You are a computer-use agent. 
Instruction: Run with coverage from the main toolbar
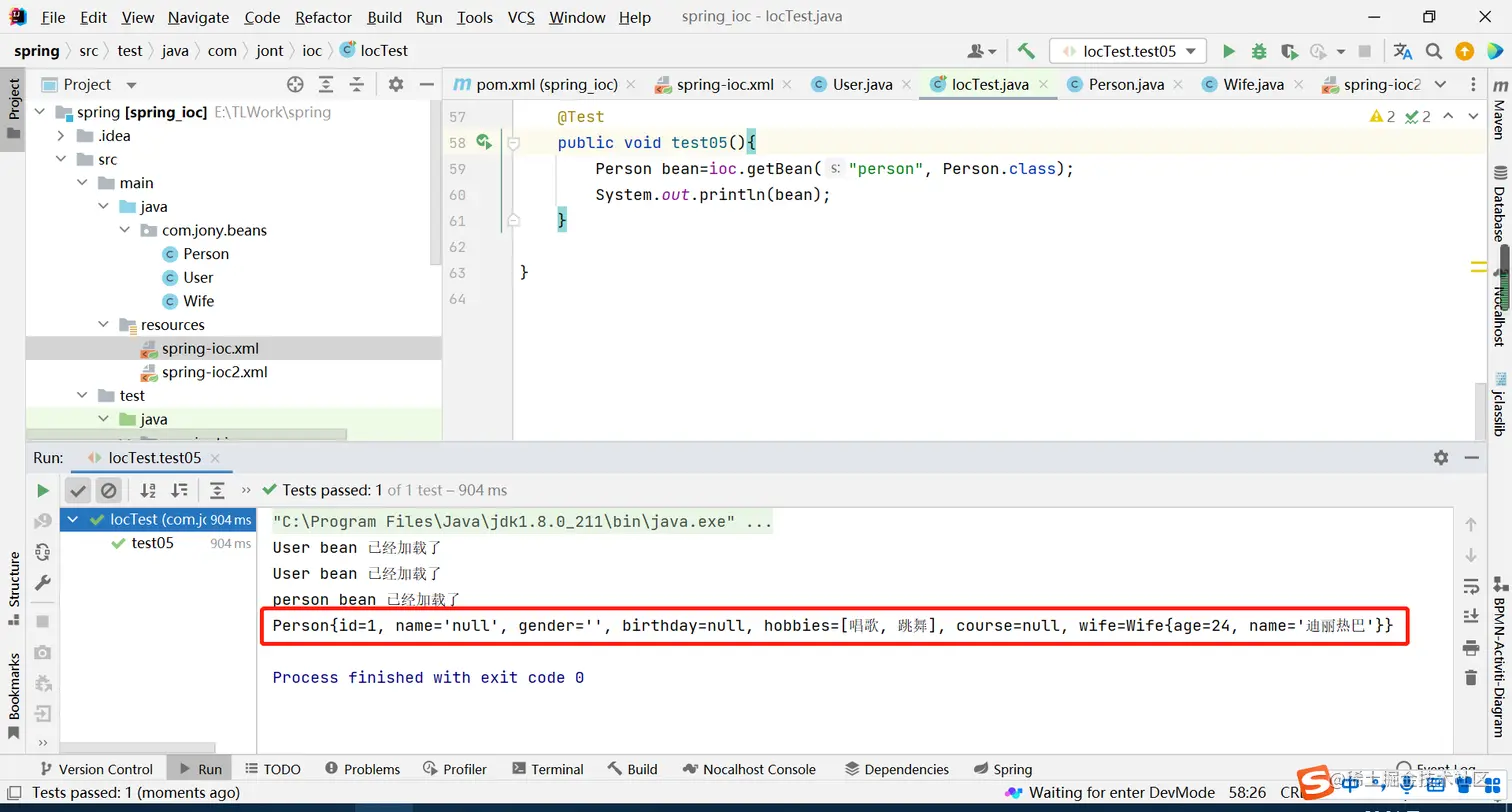coord(1289,51)
